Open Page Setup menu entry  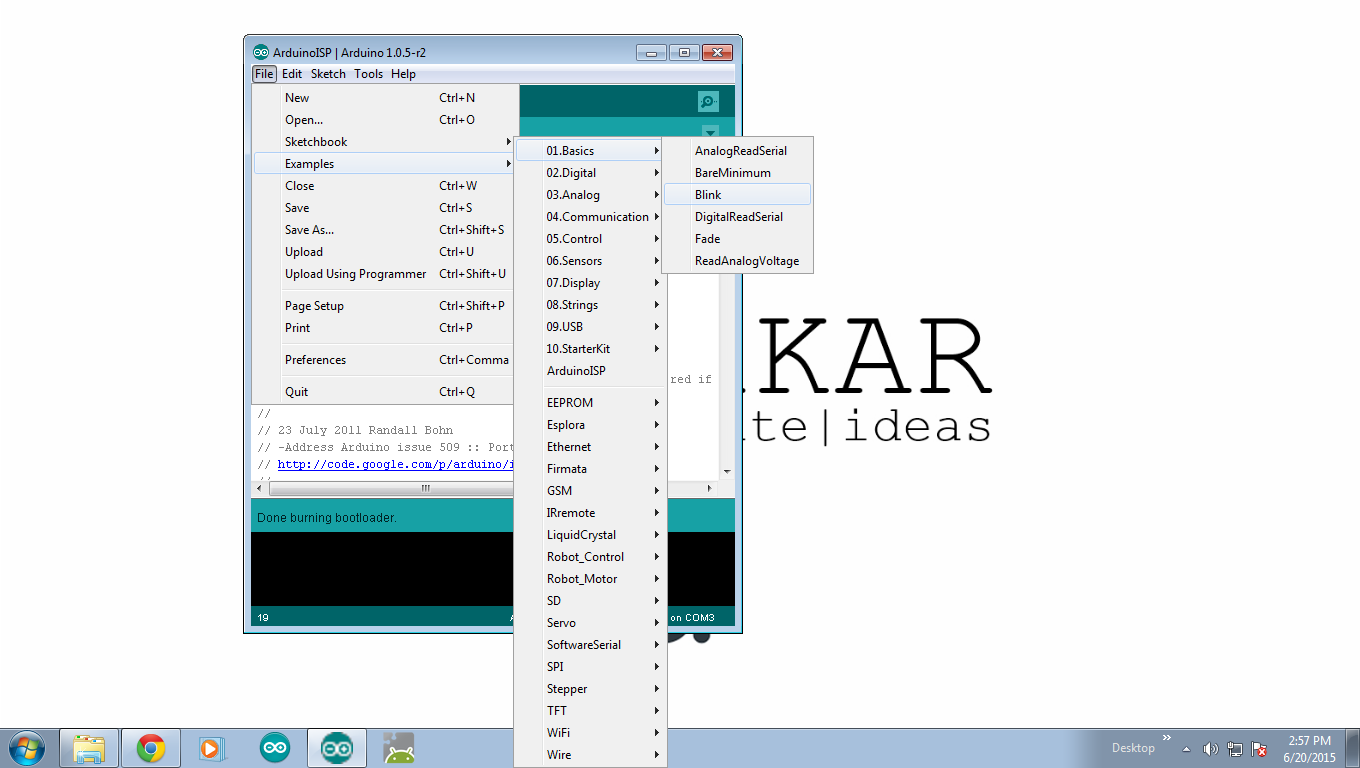click(385, 306)
